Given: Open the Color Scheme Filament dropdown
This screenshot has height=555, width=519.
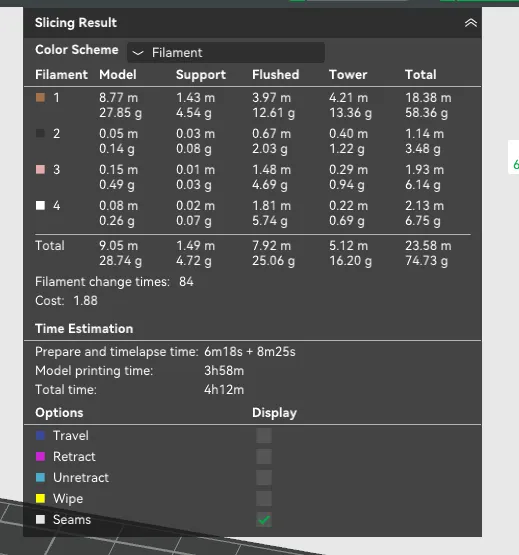Looking at the screenshot, I should pyautogui.click(x=226, y=53).
